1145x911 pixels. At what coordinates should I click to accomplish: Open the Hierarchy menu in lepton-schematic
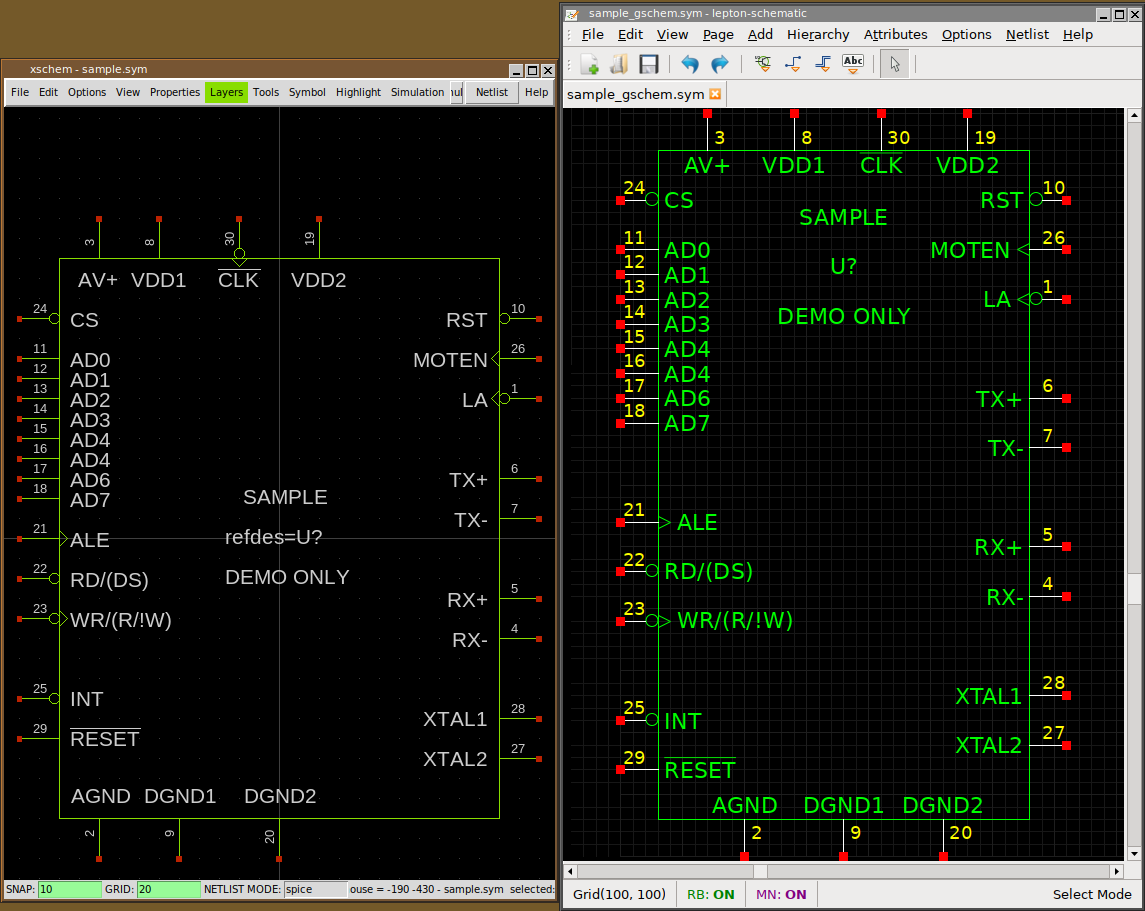click(817, 34)
